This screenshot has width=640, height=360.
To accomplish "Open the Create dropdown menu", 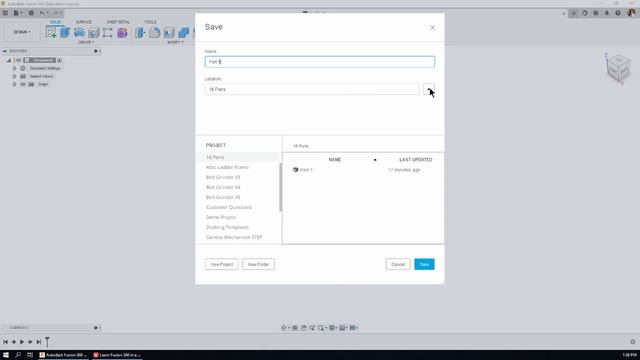I will (86, 42).
